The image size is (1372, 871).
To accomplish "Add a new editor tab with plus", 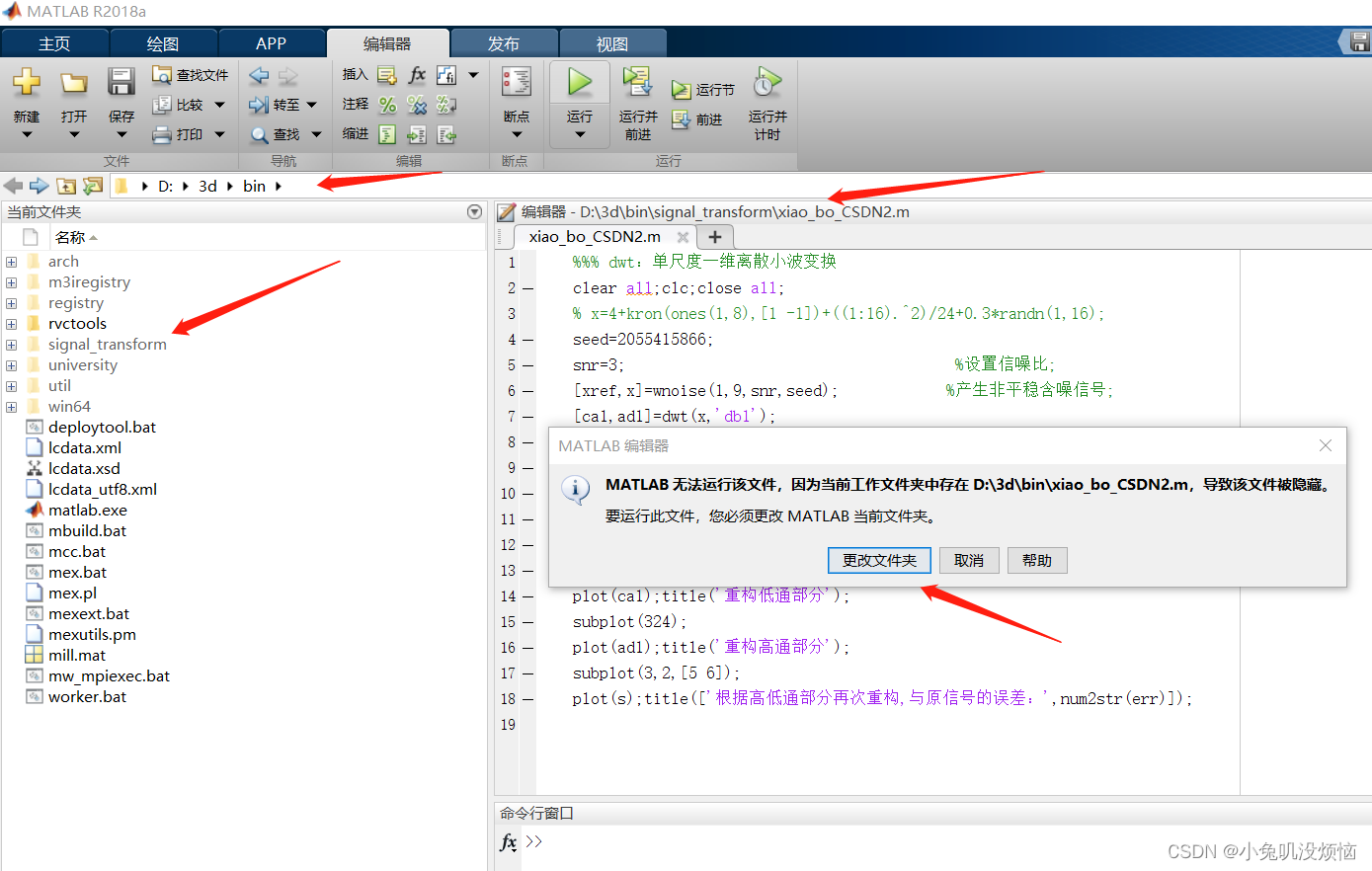I will [715, 237].
